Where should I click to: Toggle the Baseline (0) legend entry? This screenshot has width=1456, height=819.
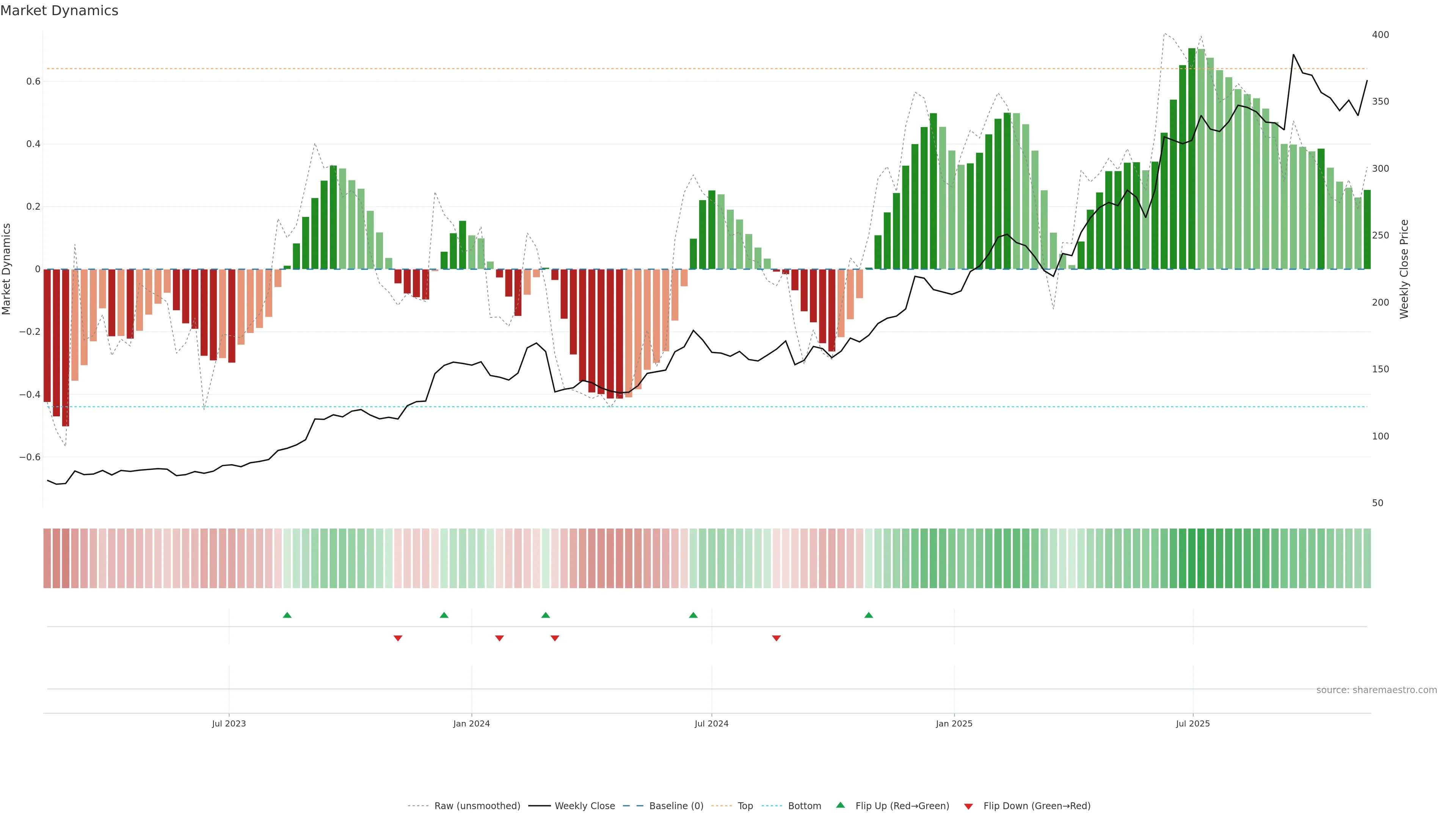[x=676, y=806]
